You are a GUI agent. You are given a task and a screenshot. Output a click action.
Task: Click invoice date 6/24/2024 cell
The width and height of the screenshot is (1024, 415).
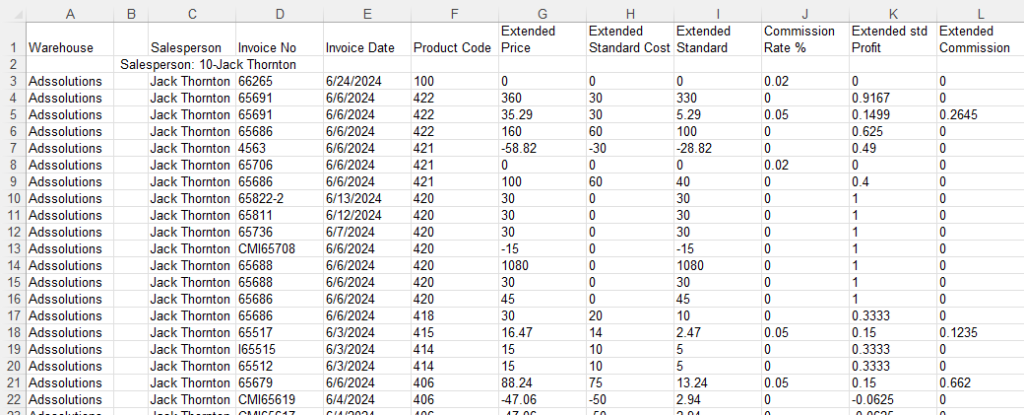pos(367,82)
